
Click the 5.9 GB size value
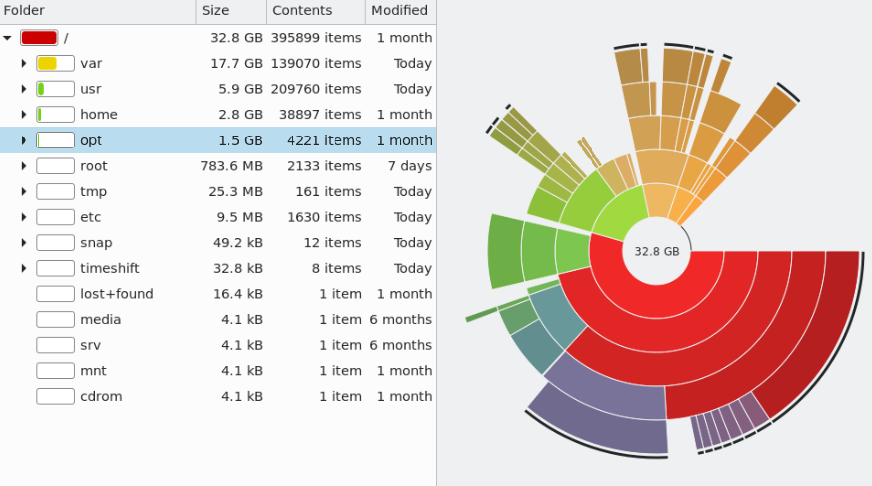click(240, 89)
